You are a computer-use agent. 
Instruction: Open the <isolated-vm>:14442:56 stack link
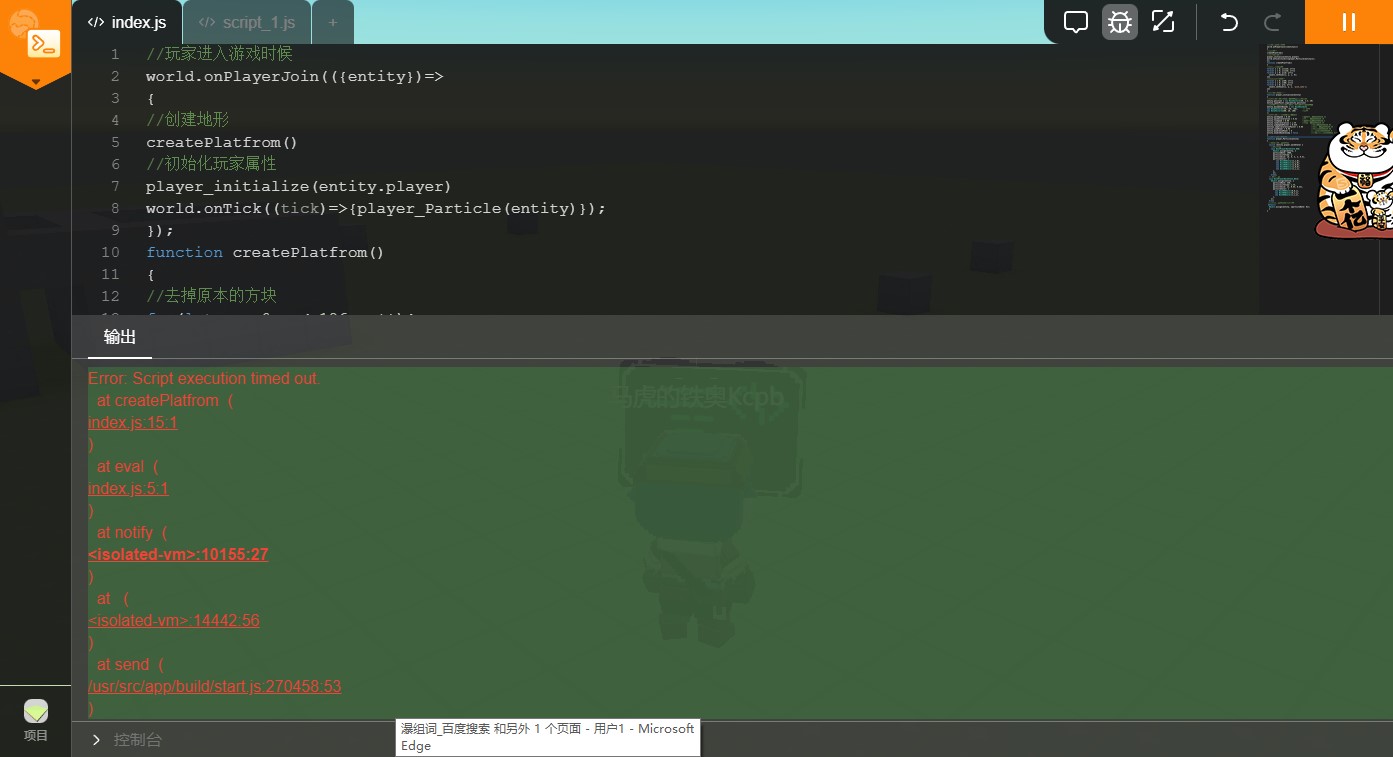tap(174, 621)
